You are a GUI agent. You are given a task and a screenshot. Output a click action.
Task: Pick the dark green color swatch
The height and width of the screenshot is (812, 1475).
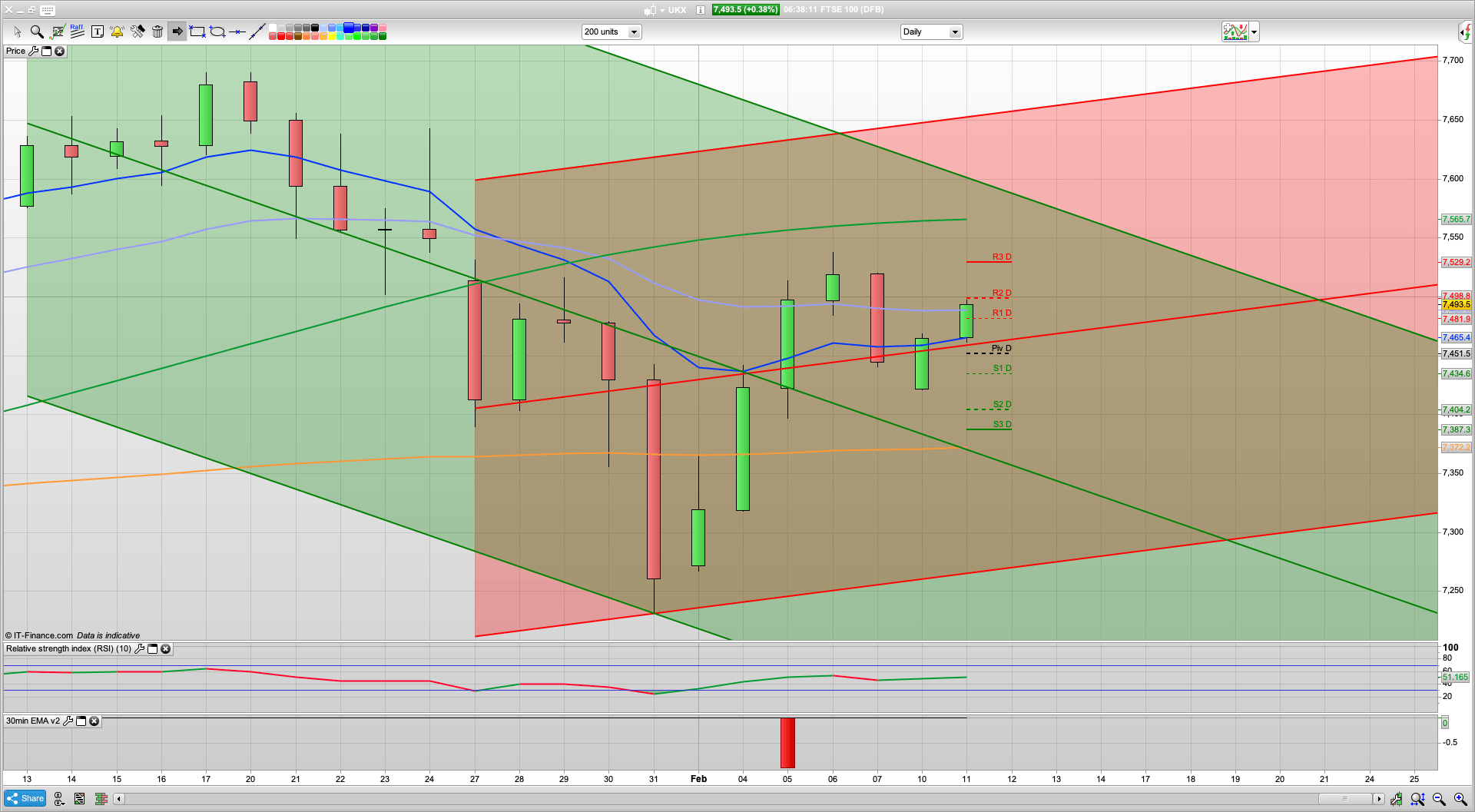(x=383, y=36)
